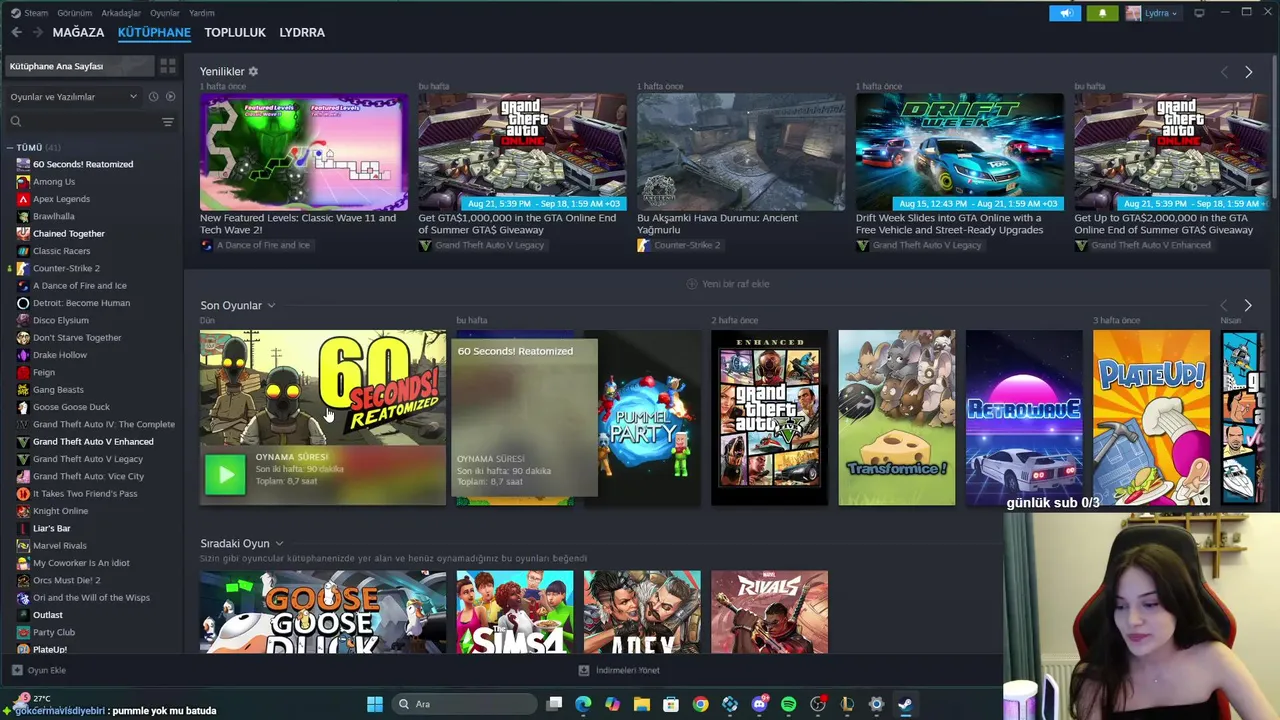Go forward with the right navigation arrow

tap(38, 32)
